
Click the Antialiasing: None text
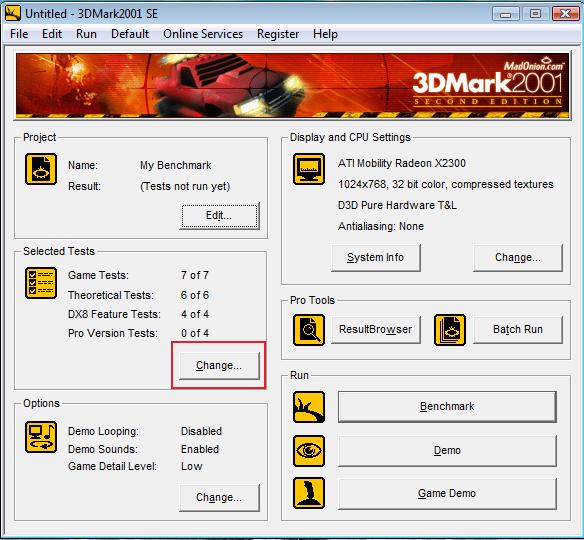pyautogui.click(x=381, y=226)
